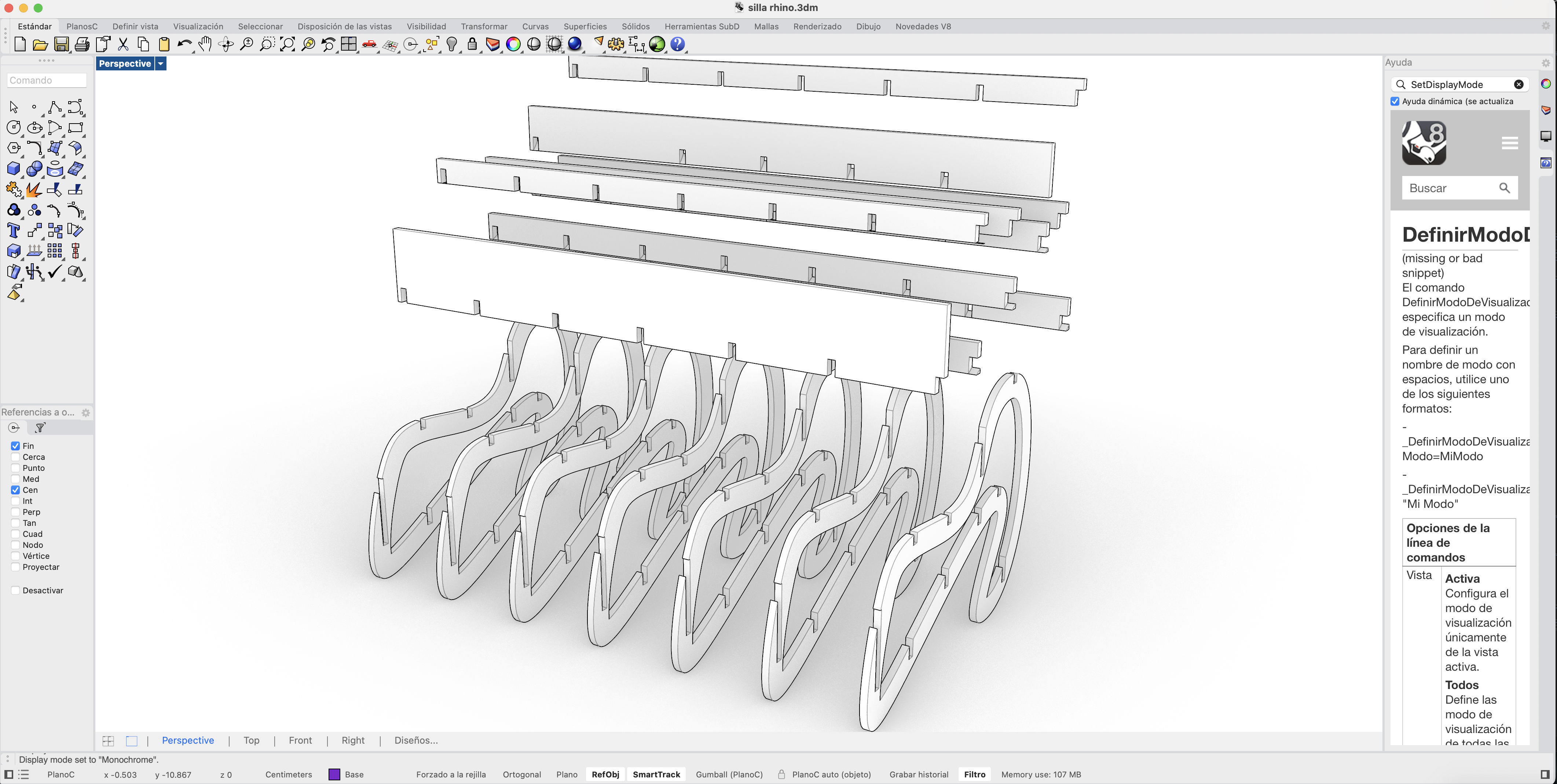Open the Box solid tool
Screen dimensions: 1557x784
13,169
